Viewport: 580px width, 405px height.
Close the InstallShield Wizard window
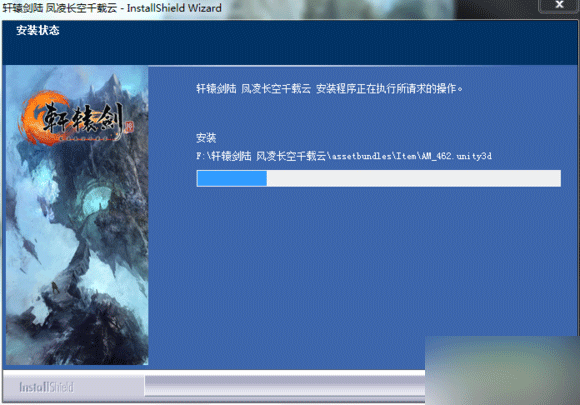(559, 5)
